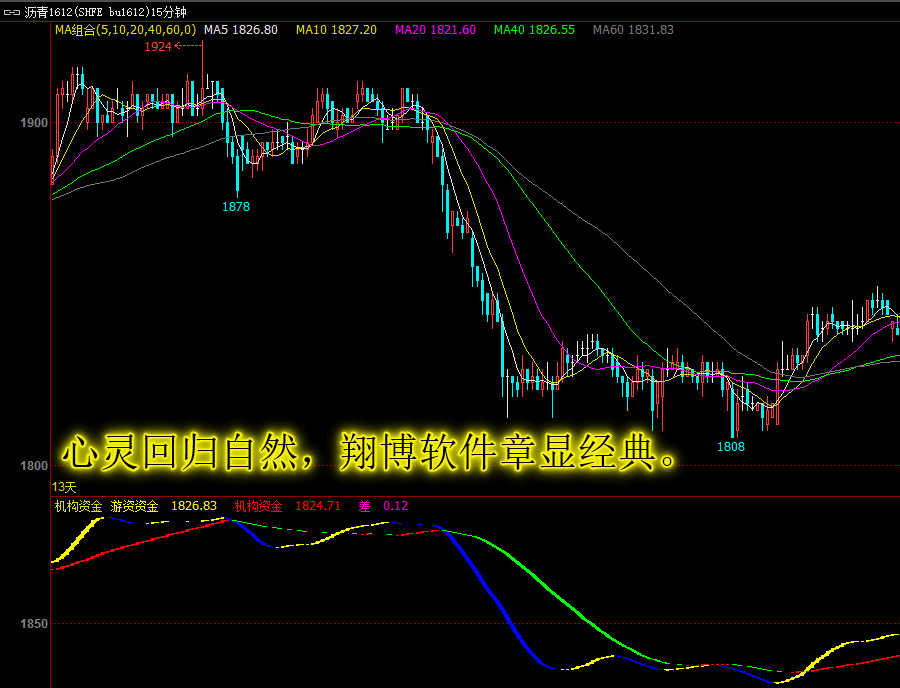Open the yellow 机构资金 indicator name

[78, 506]
